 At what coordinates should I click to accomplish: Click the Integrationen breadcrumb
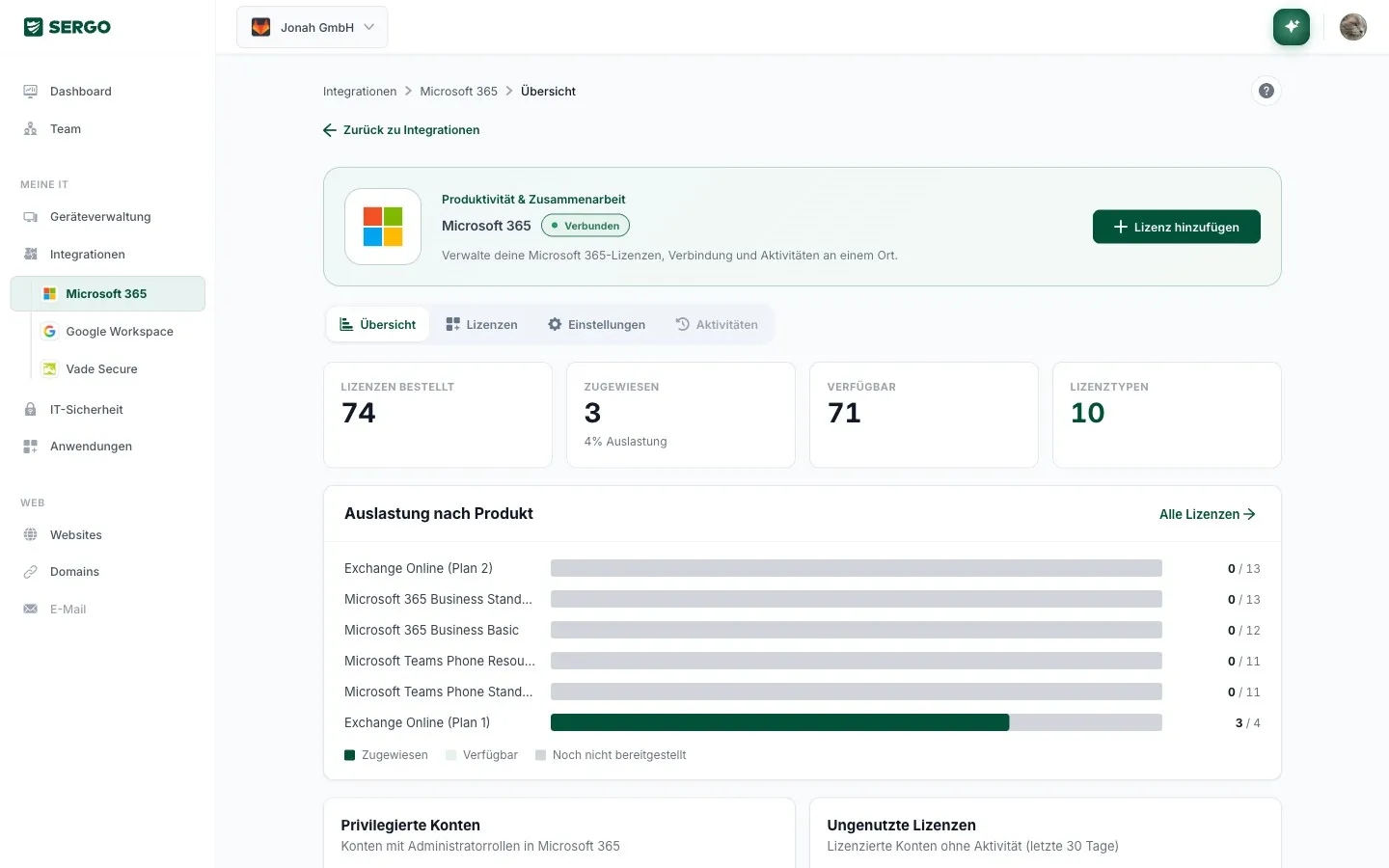click(x=360, y=92)
